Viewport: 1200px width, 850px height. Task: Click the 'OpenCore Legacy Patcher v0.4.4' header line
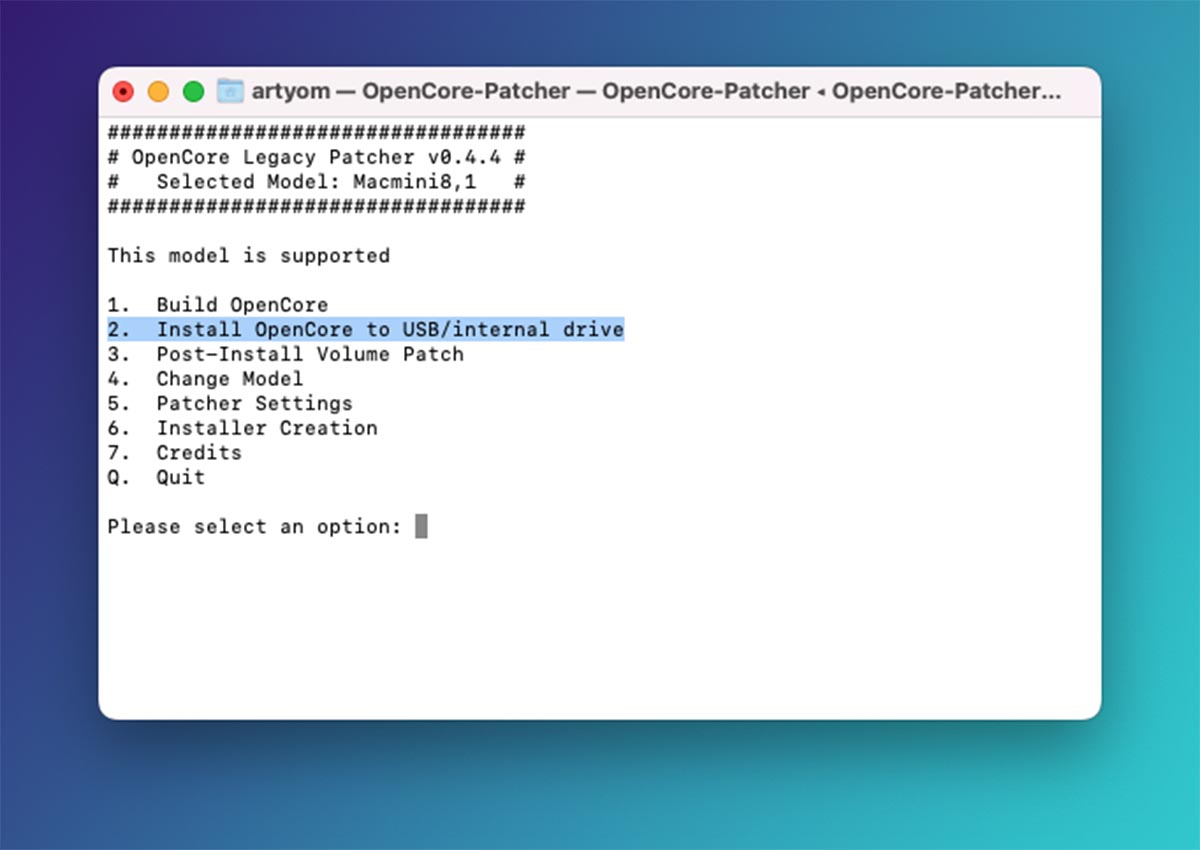(x=317, y=158)
